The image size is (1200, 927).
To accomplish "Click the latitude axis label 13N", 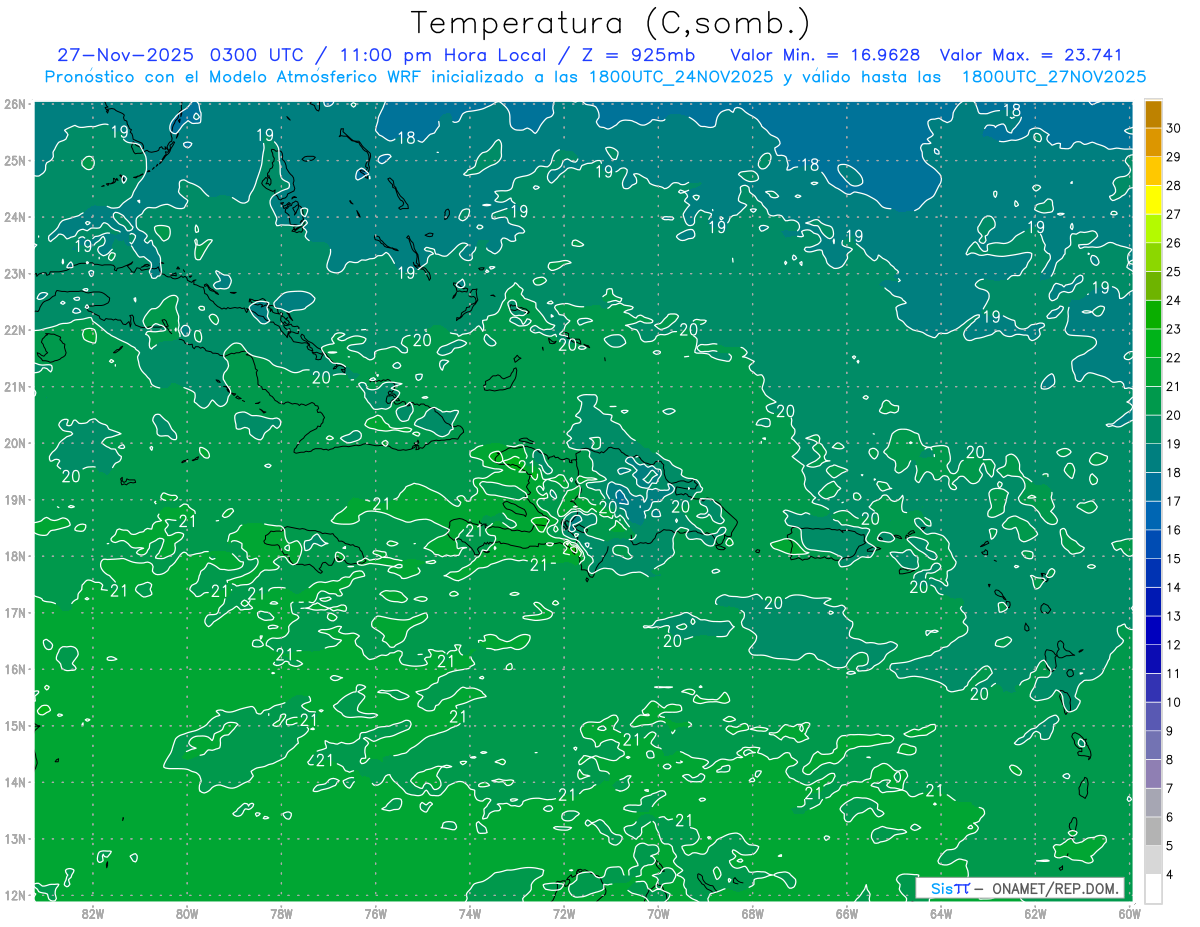I will pos(15,839).
